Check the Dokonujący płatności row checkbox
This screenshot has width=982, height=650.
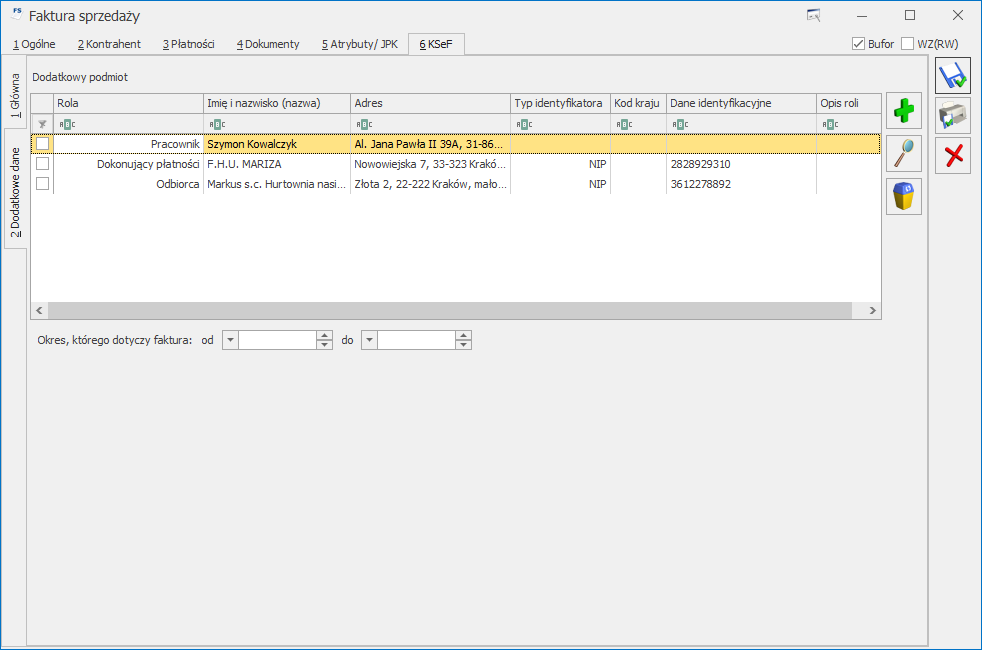43,164
